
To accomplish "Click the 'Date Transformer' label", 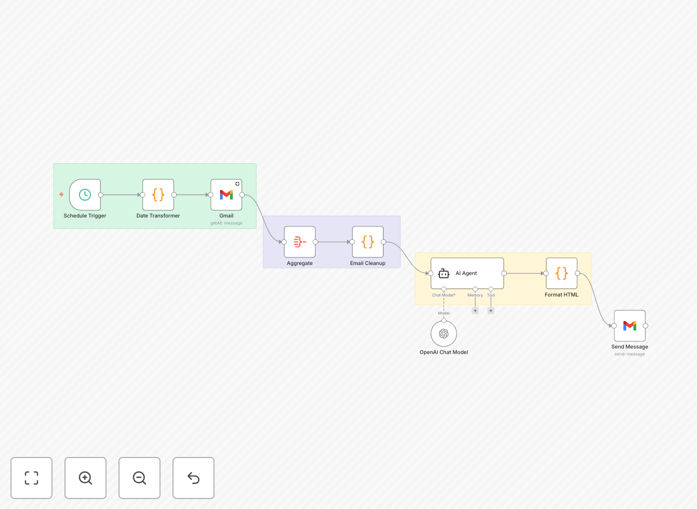I will click(158, 216).
